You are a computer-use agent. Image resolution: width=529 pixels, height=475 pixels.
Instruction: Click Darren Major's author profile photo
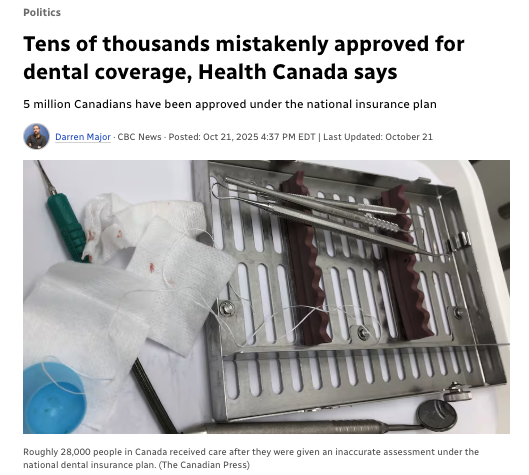pos(36,136)
